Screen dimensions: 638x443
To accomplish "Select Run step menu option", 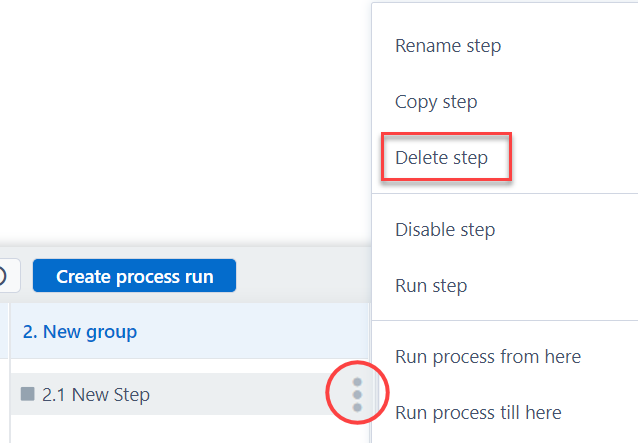I will pyautogui.click(x=431, y=286).
